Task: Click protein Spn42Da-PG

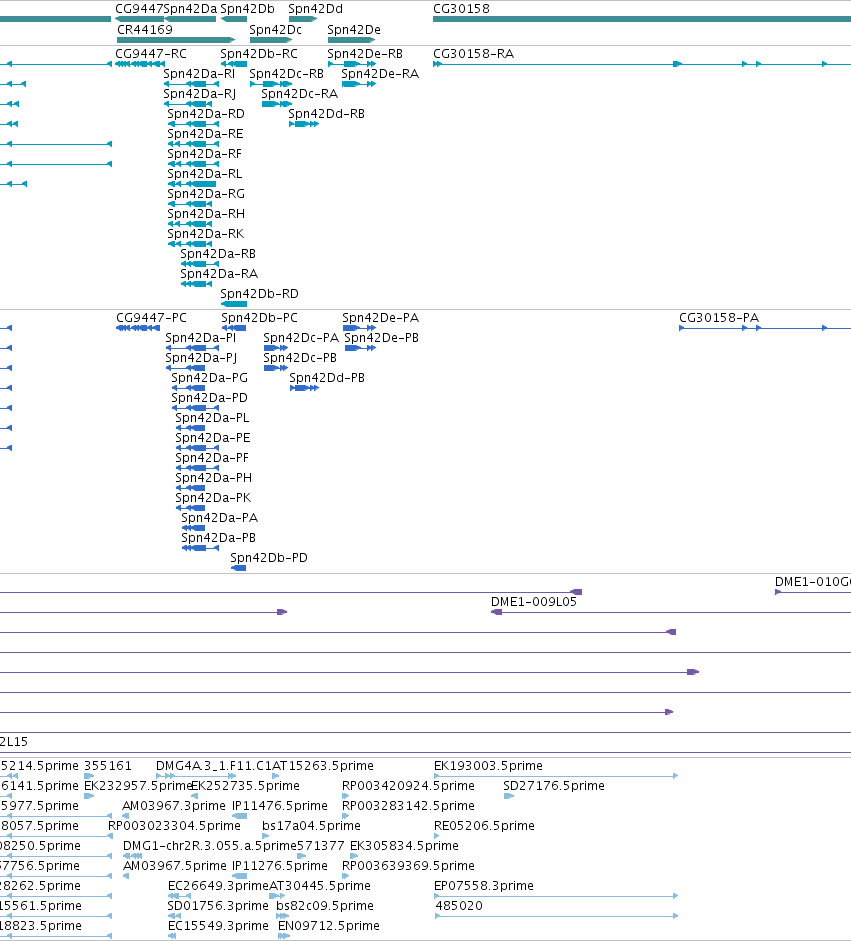Action: (x=209, y=377)
